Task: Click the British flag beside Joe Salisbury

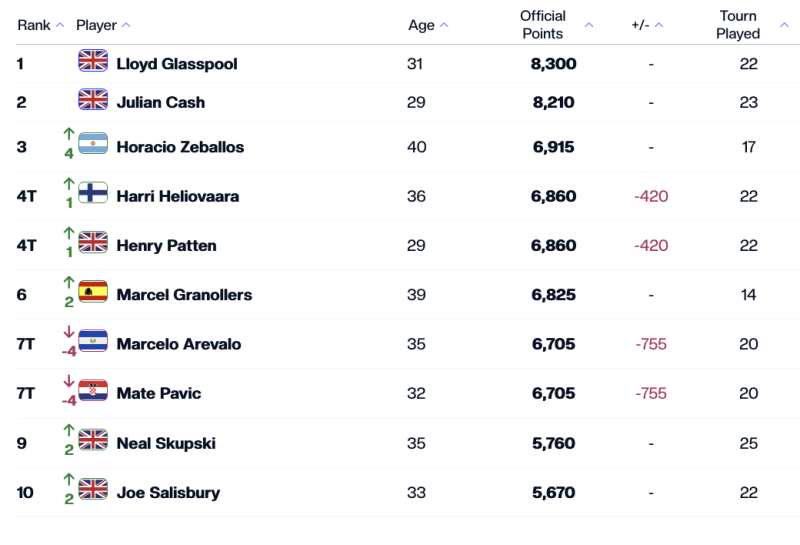Action: click(93, 490)
